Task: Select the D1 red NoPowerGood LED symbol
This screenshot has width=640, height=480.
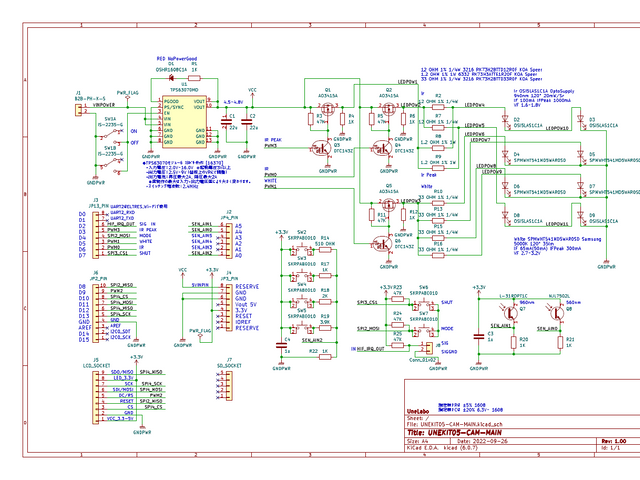Action: (x=171, y=78)
